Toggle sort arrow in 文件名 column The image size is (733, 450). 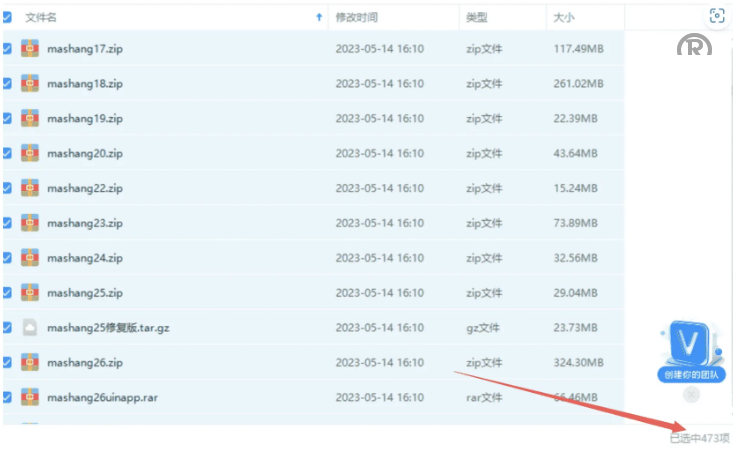pyautogui.click(x=319, y=17)
